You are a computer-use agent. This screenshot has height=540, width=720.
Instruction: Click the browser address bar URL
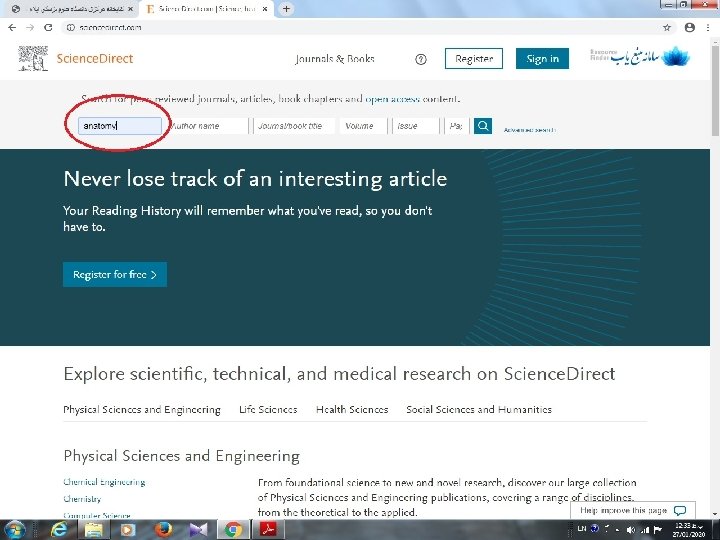[x=110, y=28]
